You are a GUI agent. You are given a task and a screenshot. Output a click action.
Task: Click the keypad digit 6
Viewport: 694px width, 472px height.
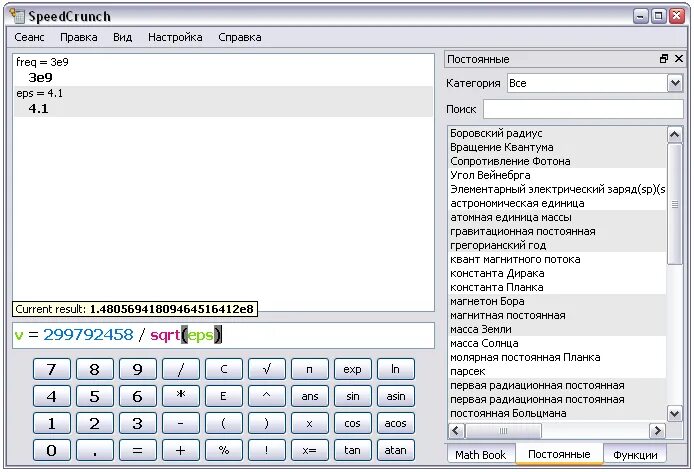coord(137,396)
